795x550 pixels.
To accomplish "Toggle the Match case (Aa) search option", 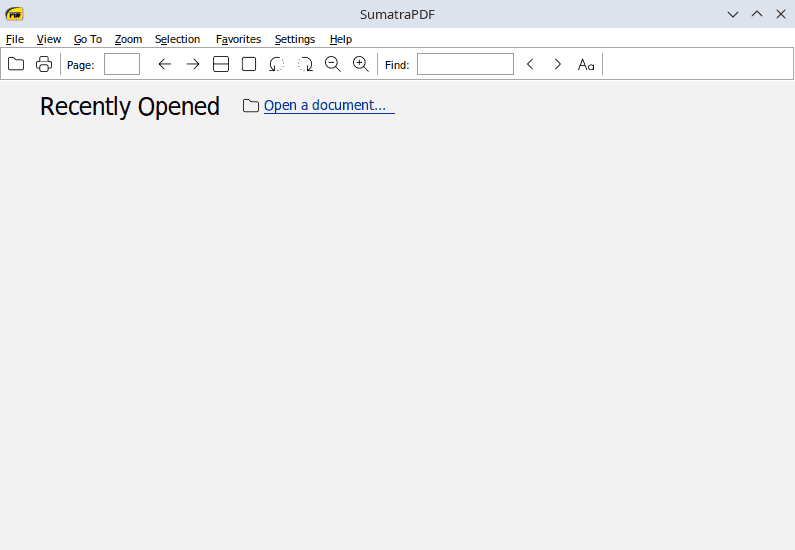I will (x=586, y=64).
